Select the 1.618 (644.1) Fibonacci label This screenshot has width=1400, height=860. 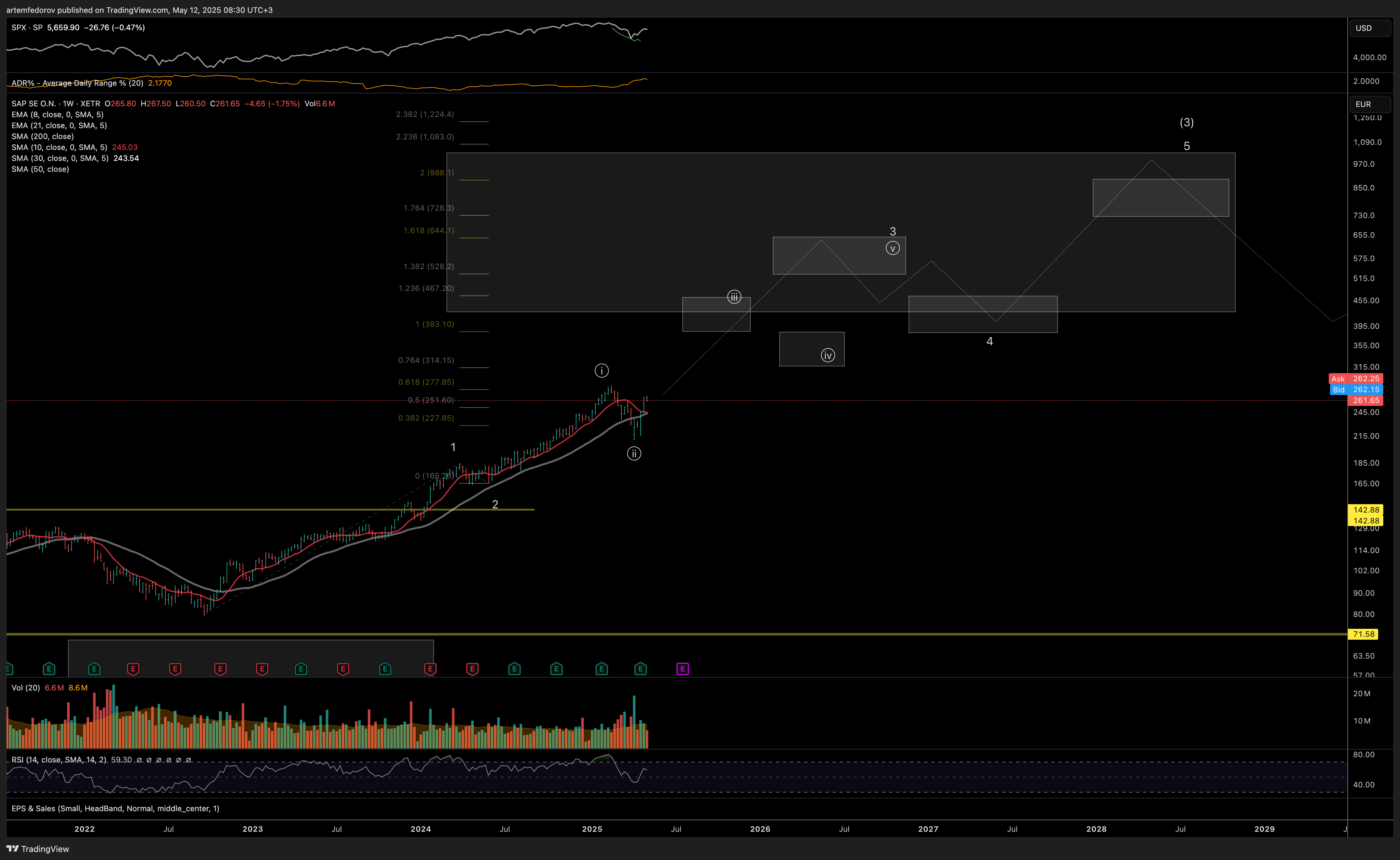coord(428,230)
